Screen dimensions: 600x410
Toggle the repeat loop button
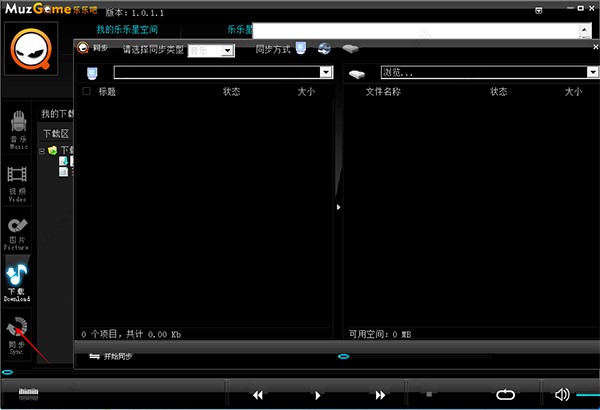click(x=505, y=395)
